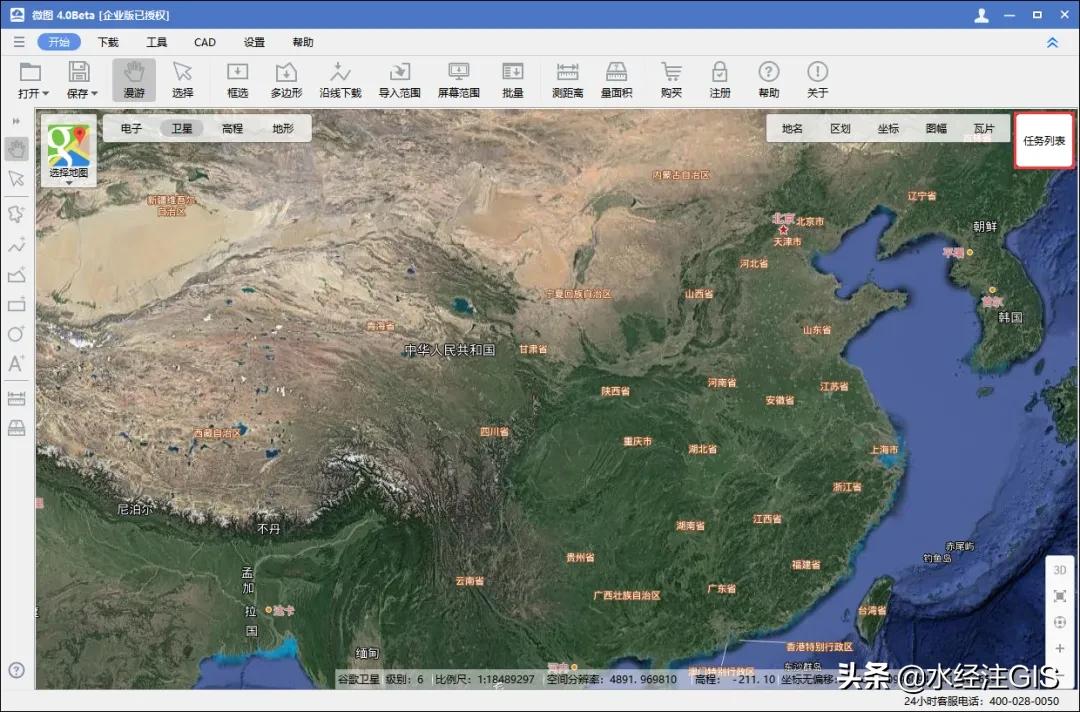Toggle the 区划 boundaries overlay
The height and width of the screenshot is (712, 1080).
point(842,127)
